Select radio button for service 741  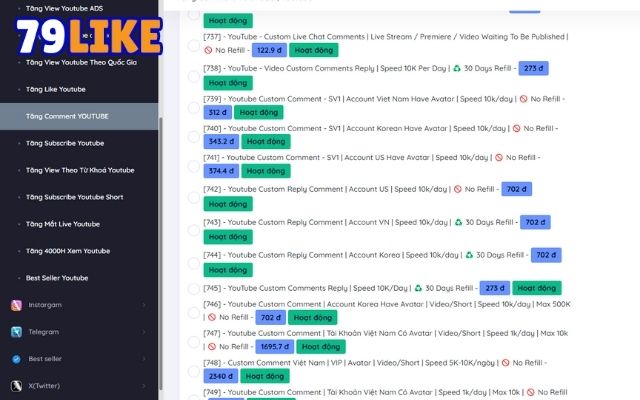click(x=193, y=166)
